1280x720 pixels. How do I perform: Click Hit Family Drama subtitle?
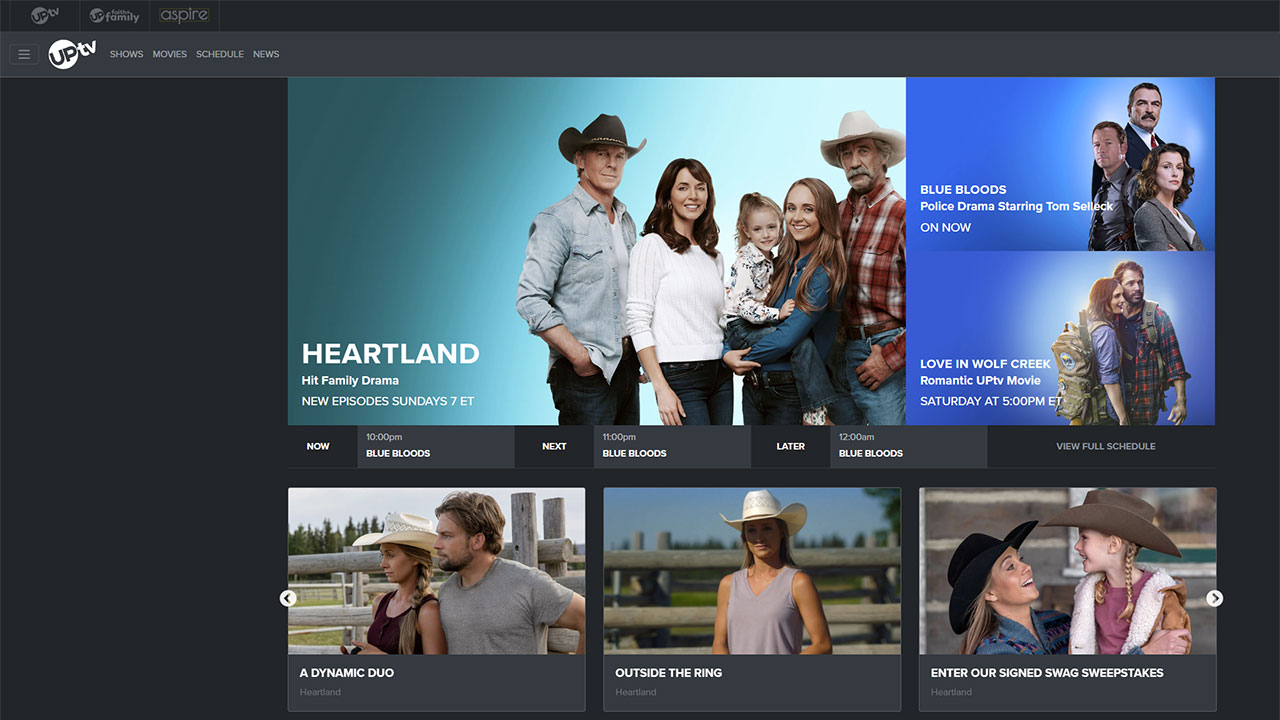pos(350,380)
